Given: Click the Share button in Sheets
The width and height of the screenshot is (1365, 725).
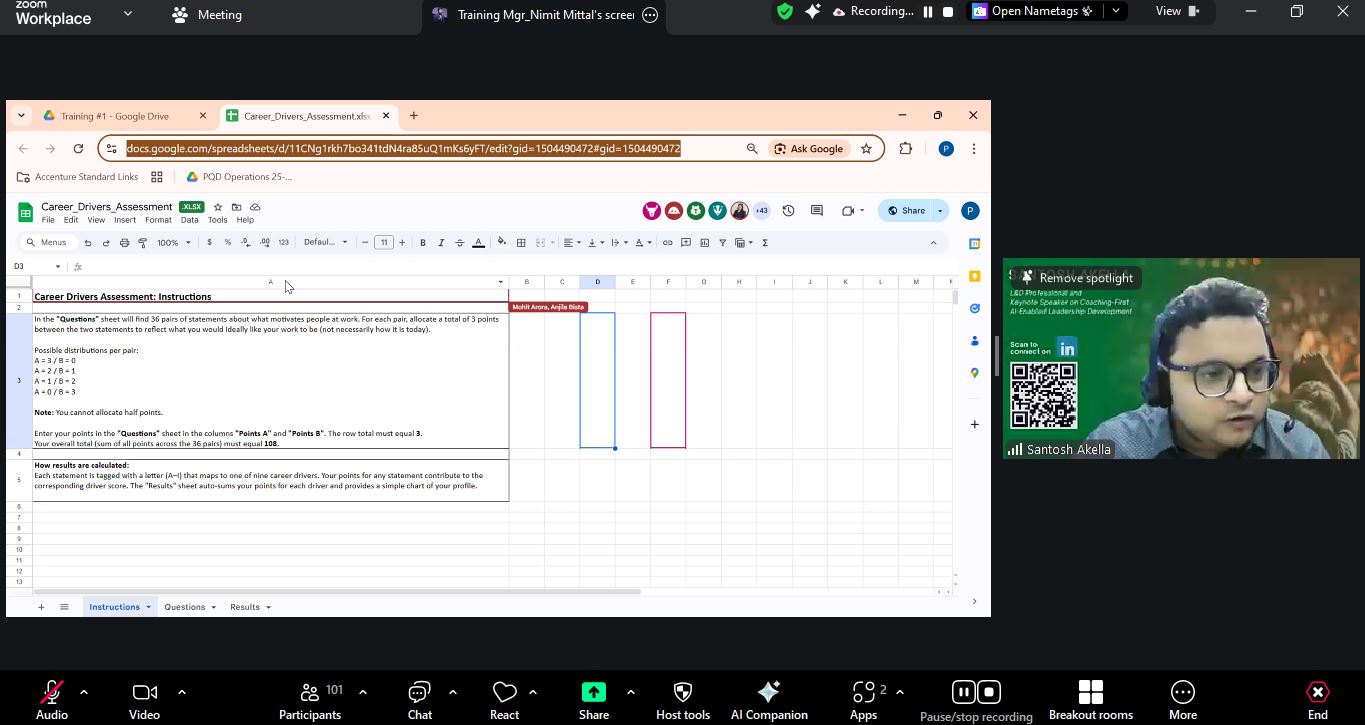Looking at the screenshot, I should click(x=907, y=211).
